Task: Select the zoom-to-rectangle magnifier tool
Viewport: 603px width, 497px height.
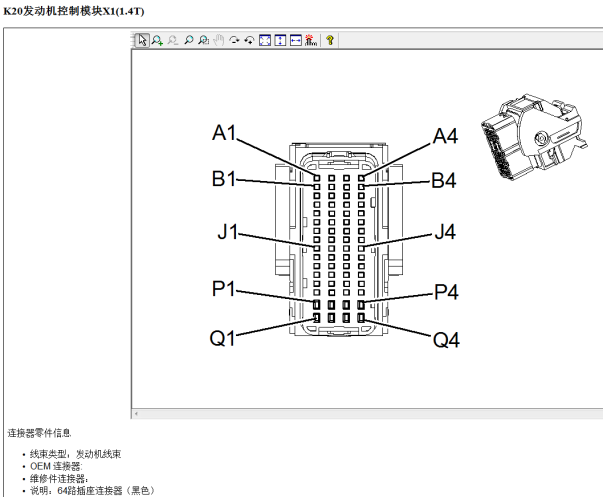Action: click(x=203, y=40)
